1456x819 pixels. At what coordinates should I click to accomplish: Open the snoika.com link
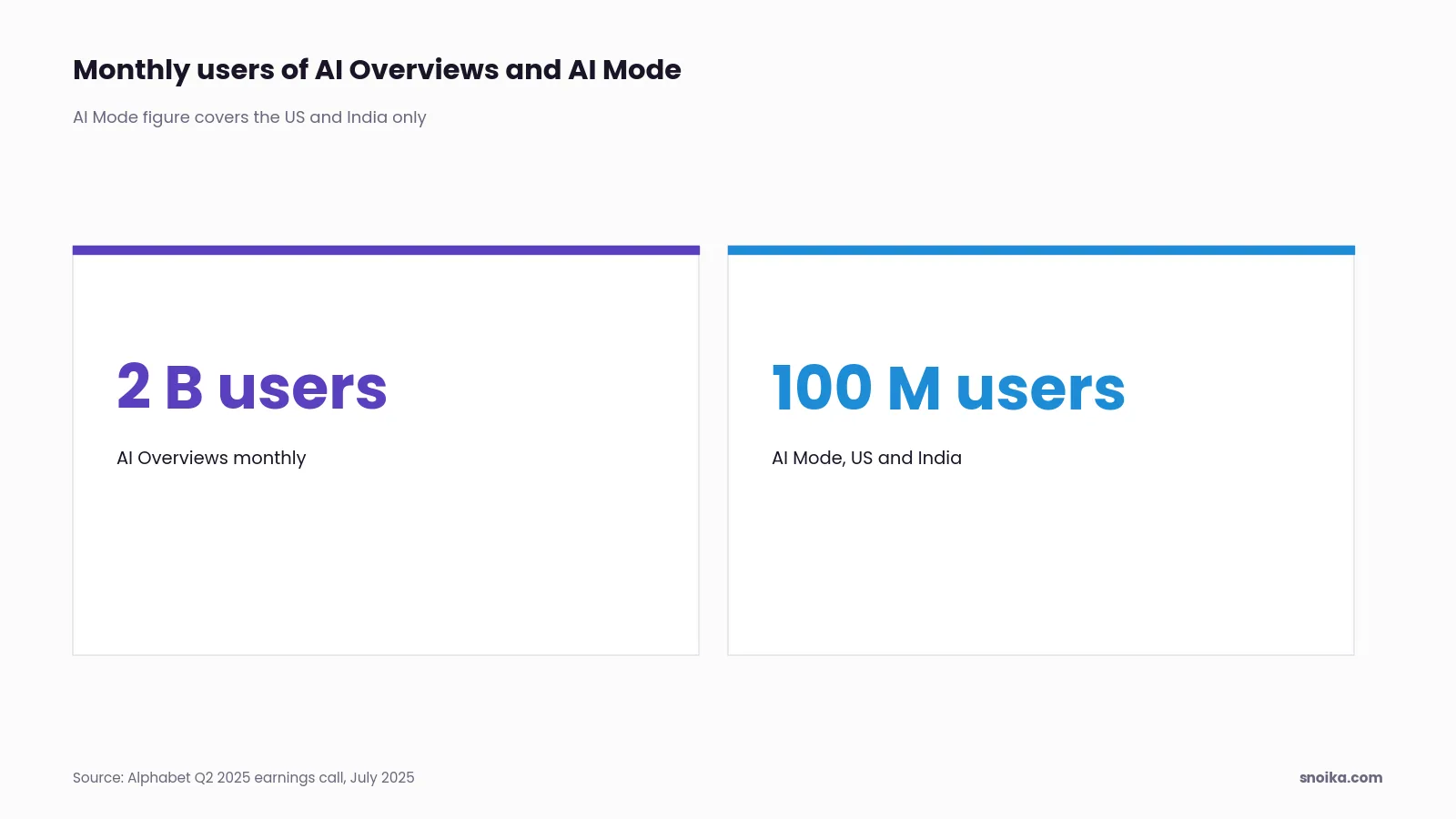point(1340,777)
